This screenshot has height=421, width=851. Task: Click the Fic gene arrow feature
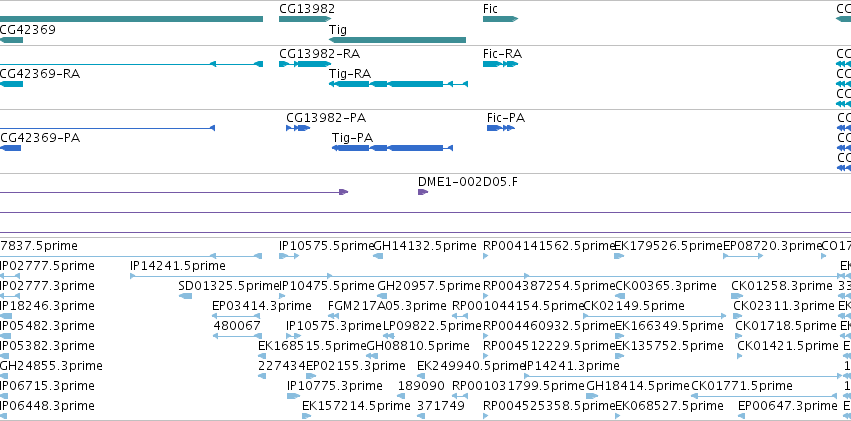(x=500, y=19)
